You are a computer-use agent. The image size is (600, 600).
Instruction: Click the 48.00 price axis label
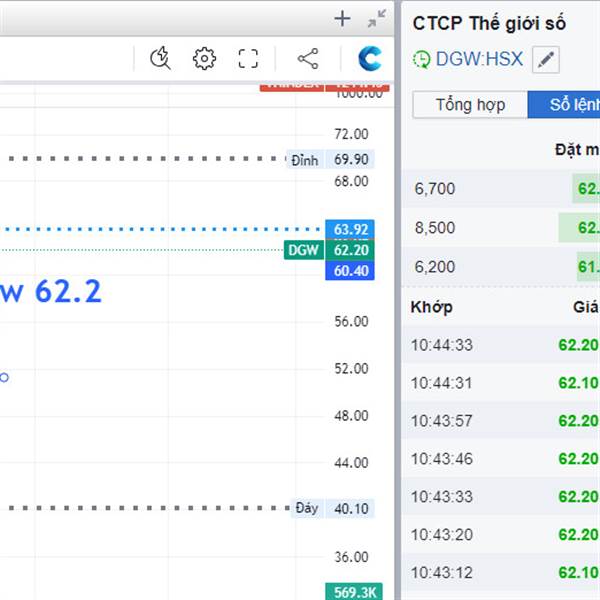[x=351, y=416]
